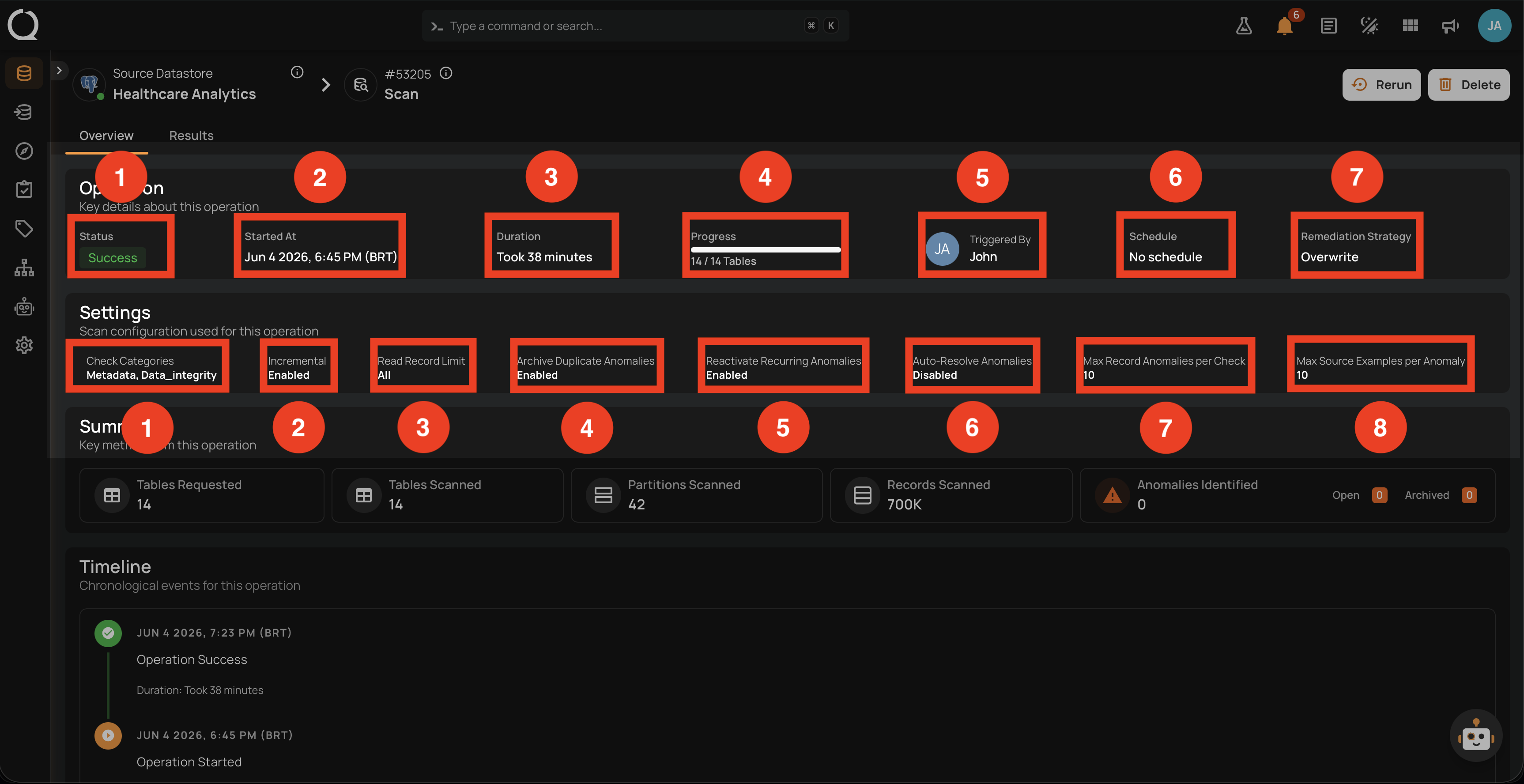Switch to the Overview tab
Viewport: 1524px width, 784px height.
tap(106, 136)
